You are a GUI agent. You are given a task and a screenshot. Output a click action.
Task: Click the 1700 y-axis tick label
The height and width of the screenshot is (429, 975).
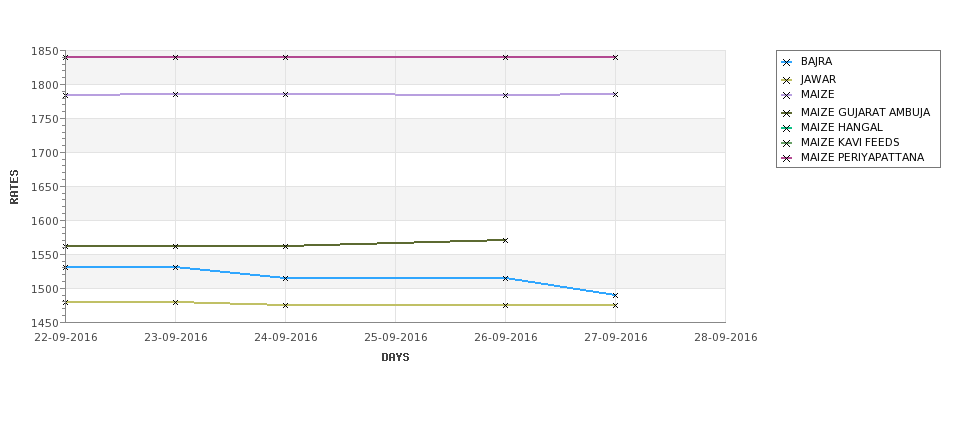pyautogui.click(x=45, y=152)
